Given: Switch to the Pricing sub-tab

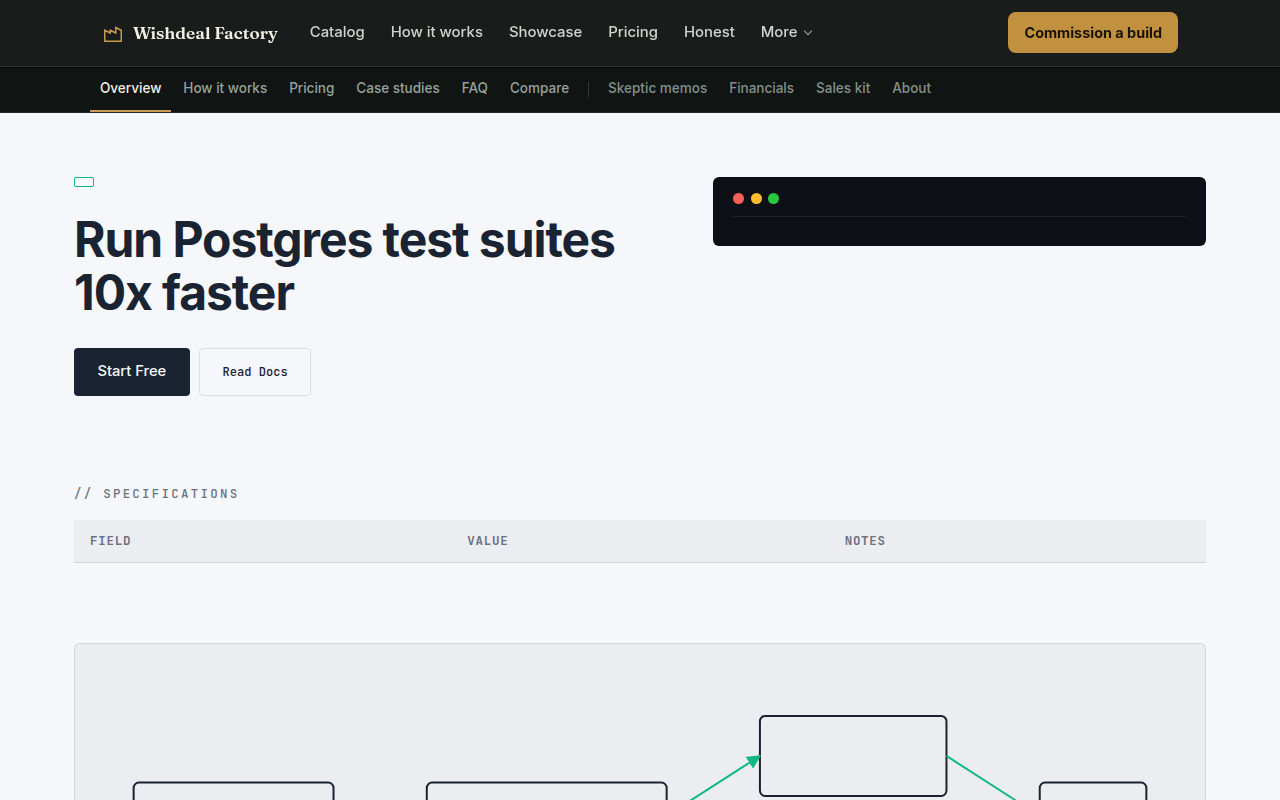Looking at the screenshot, I should [312, 88].
